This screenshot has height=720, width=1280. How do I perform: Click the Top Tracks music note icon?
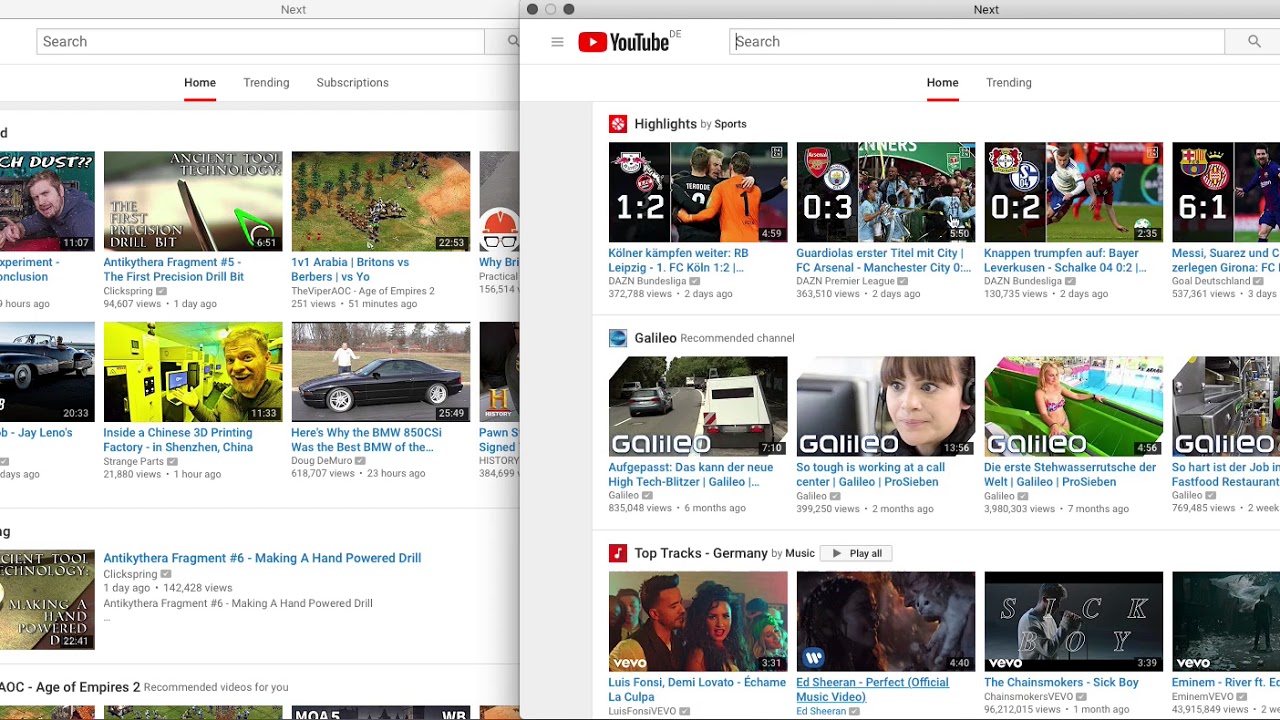(x=618, y=553)
